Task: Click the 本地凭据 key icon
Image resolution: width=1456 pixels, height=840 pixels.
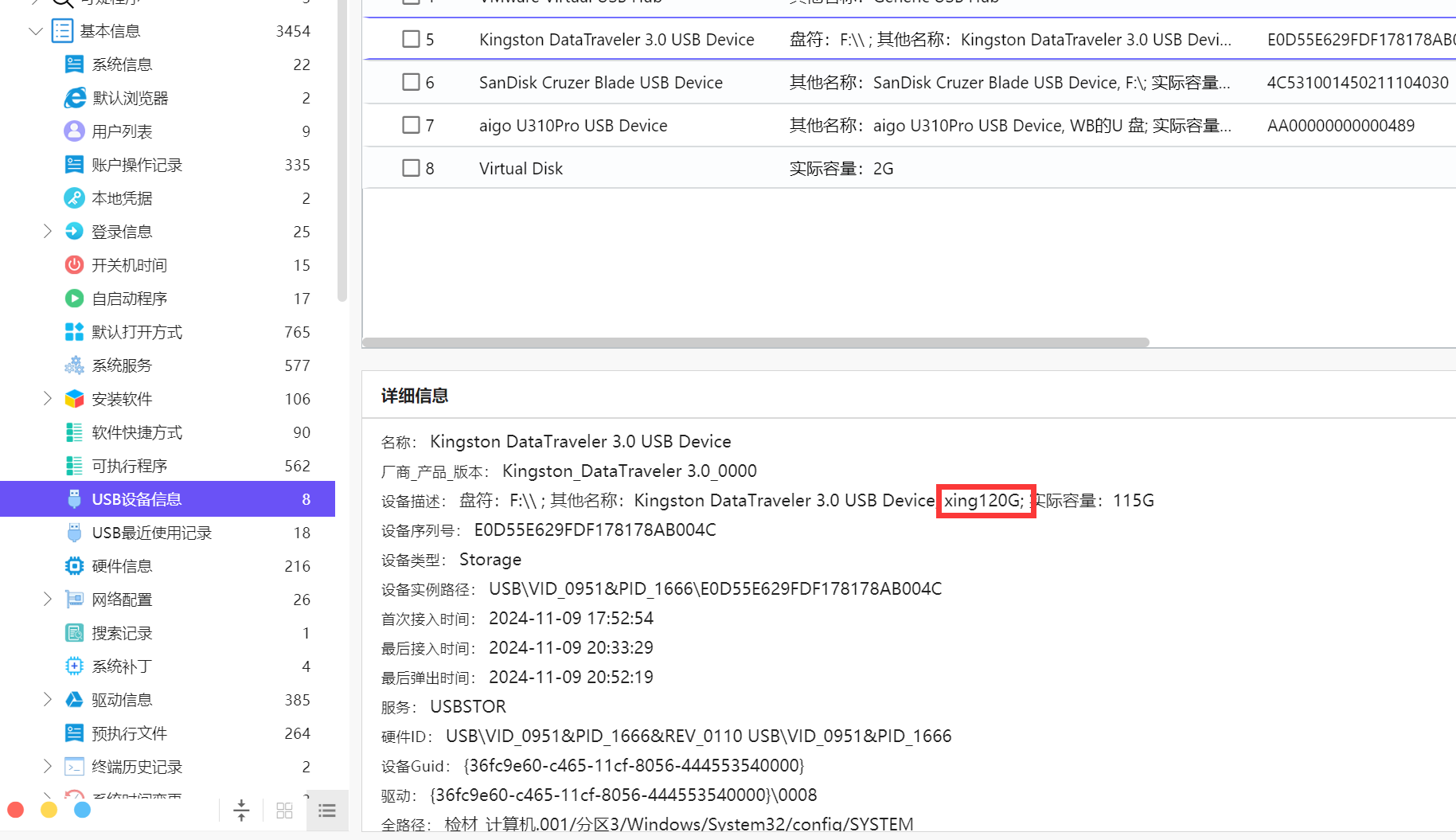Action: (x=74, y=198)
